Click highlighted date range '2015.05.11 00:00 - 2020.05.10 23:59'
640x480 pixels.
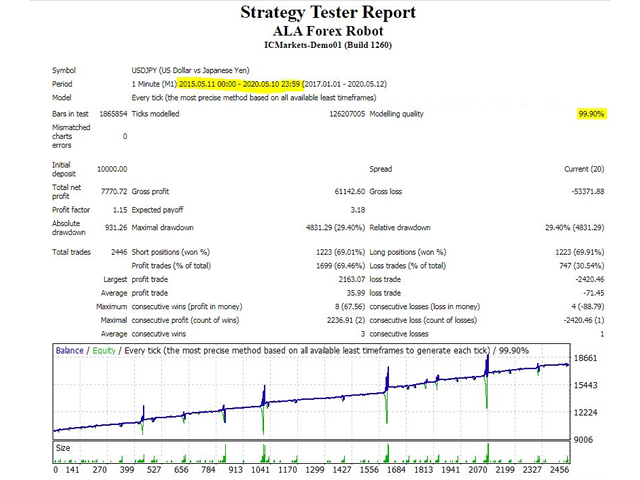pos(240,84)
